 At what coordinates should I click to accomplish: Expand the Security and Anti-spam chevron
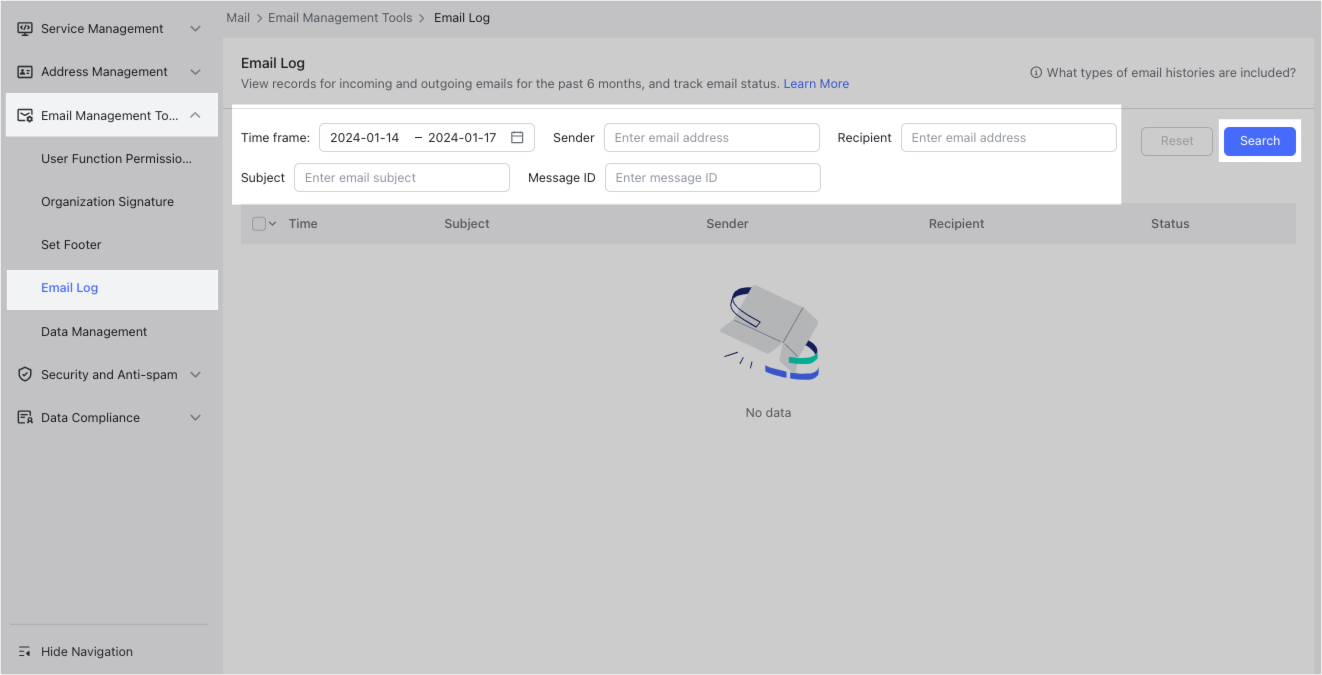pos(195,375)
